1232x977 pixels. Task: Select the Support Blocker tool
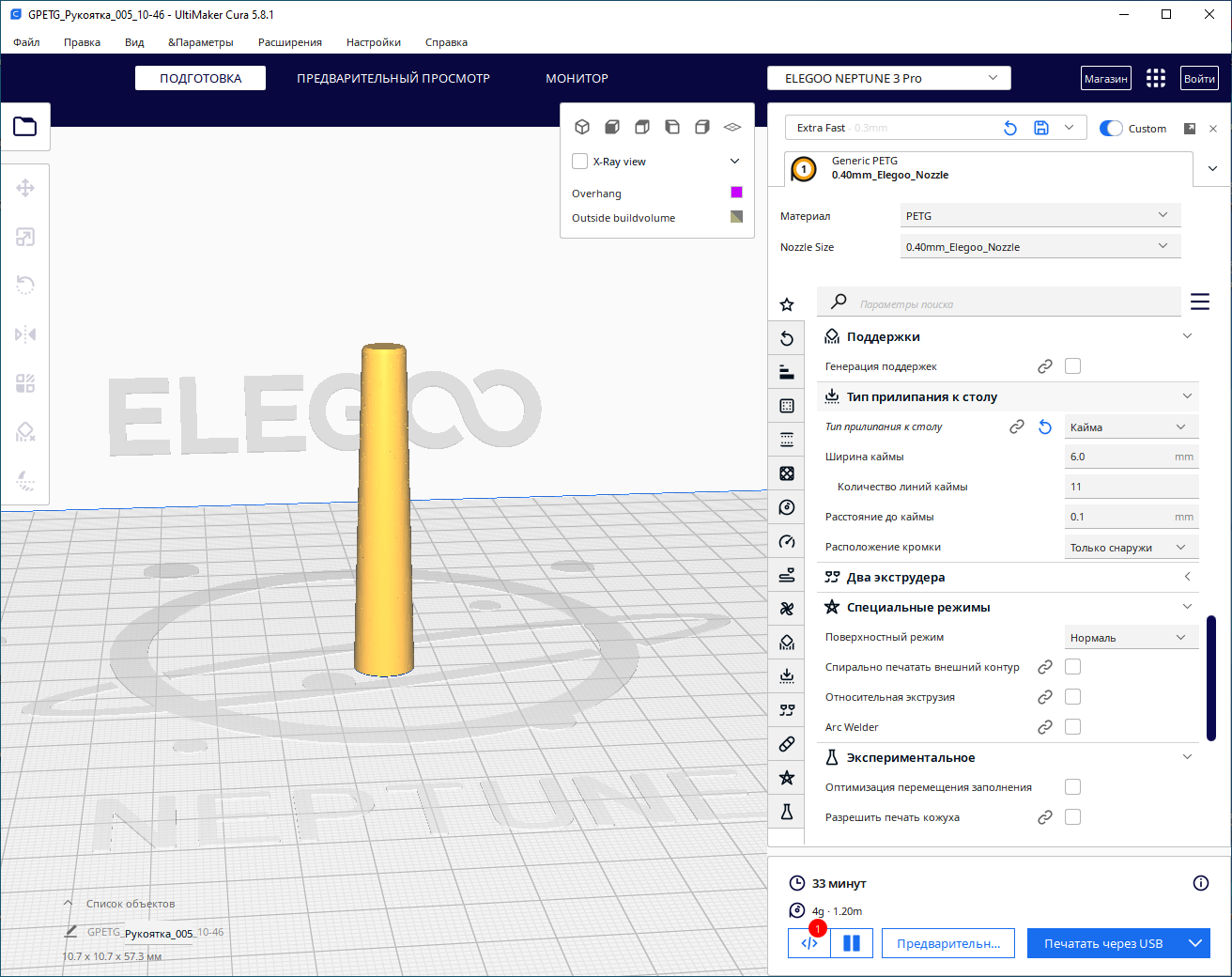(25, 432)
